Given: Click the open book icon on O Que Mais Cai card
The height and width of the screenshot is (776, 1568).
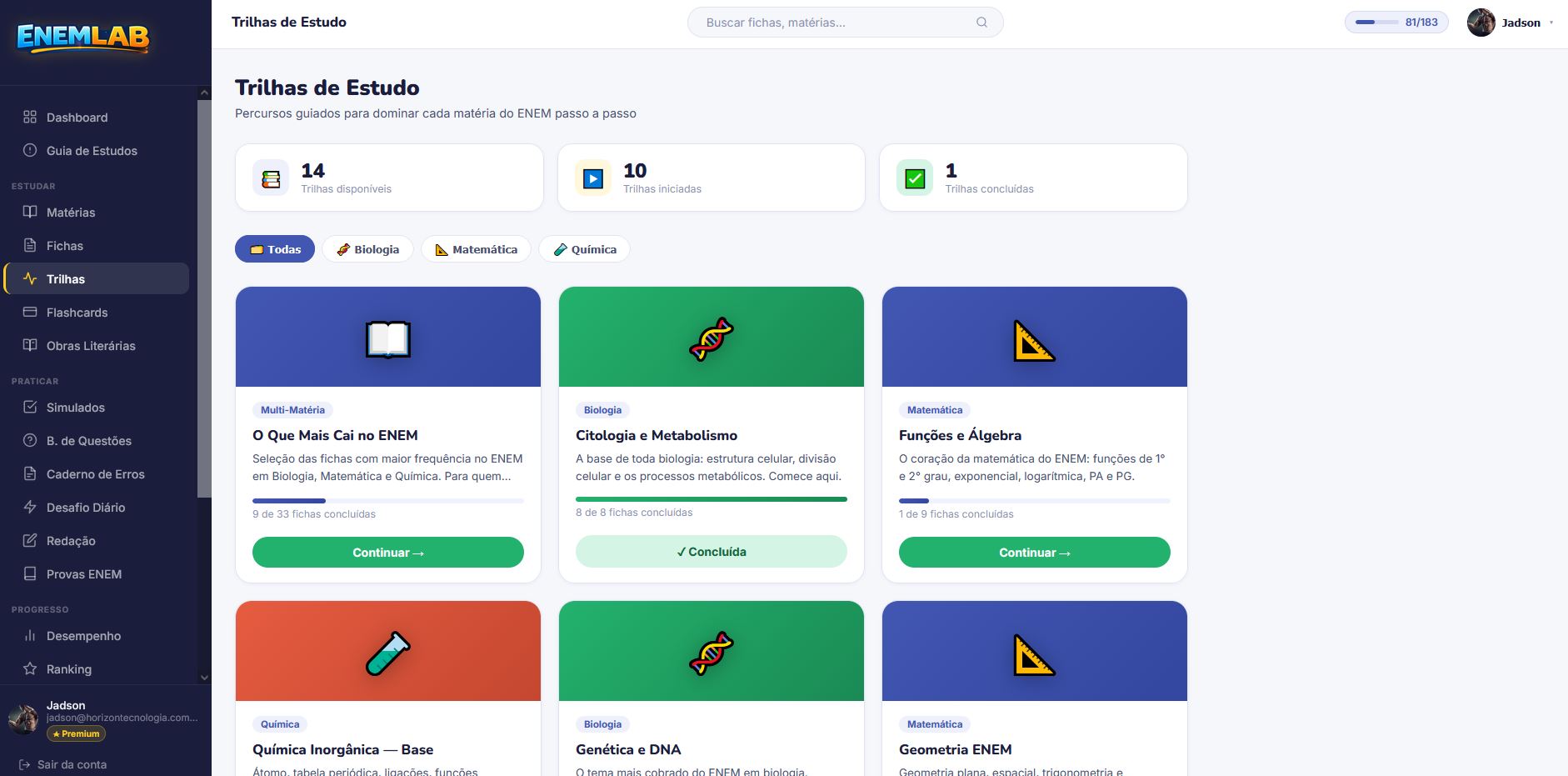Looking at the screenshot, I should point(388,339).
